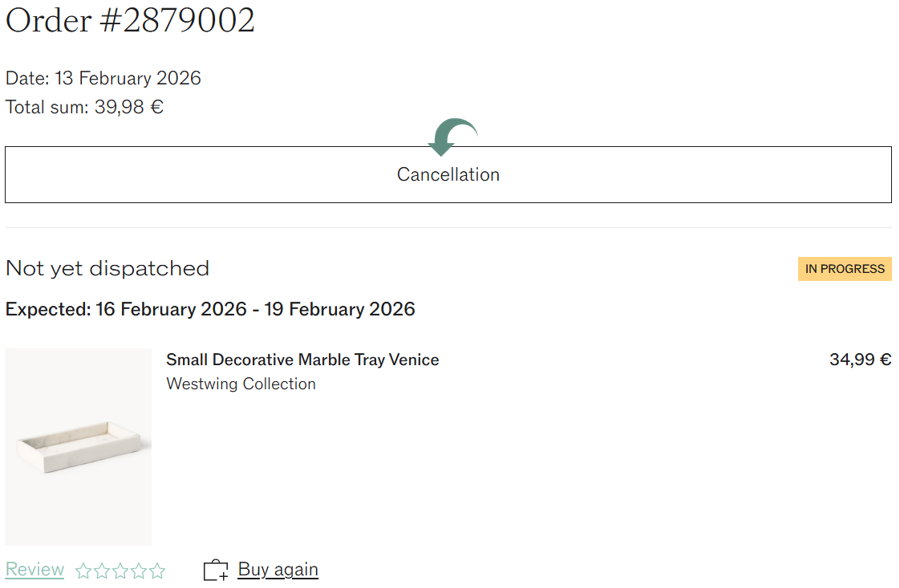Click the green curved return arrow icon

pos(452,137)
